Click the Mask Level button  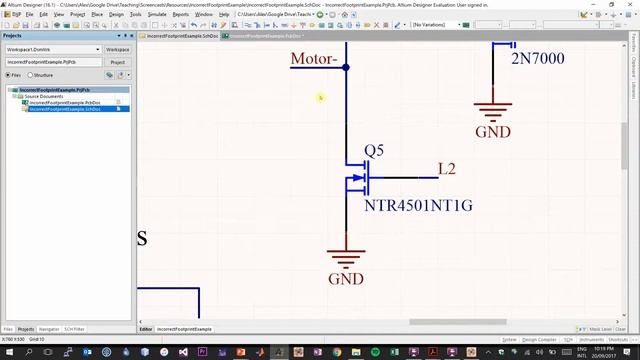600,329
